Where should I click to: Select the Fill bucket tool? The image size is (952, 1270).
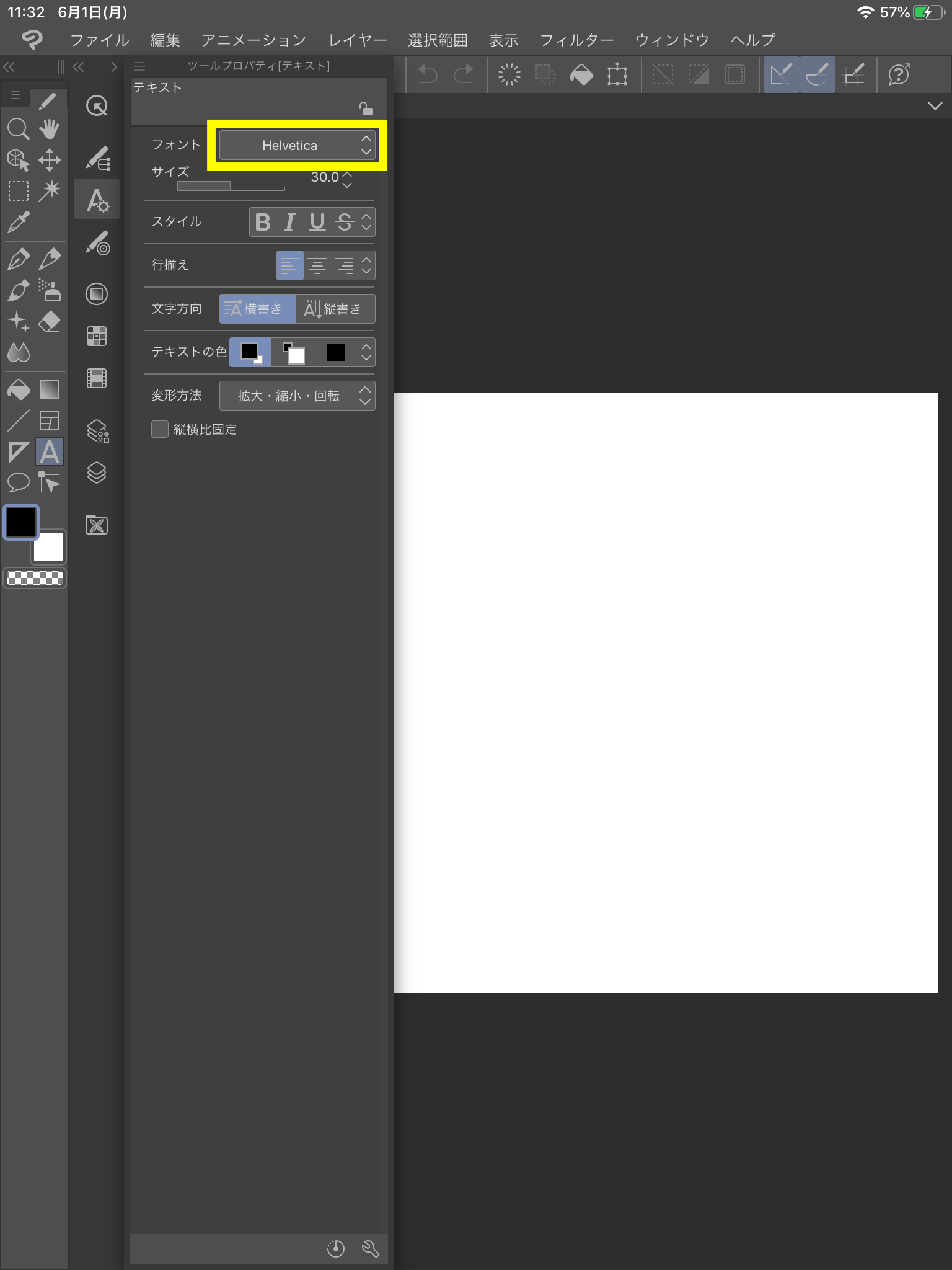pyautogui.click(x=18, y=389)
